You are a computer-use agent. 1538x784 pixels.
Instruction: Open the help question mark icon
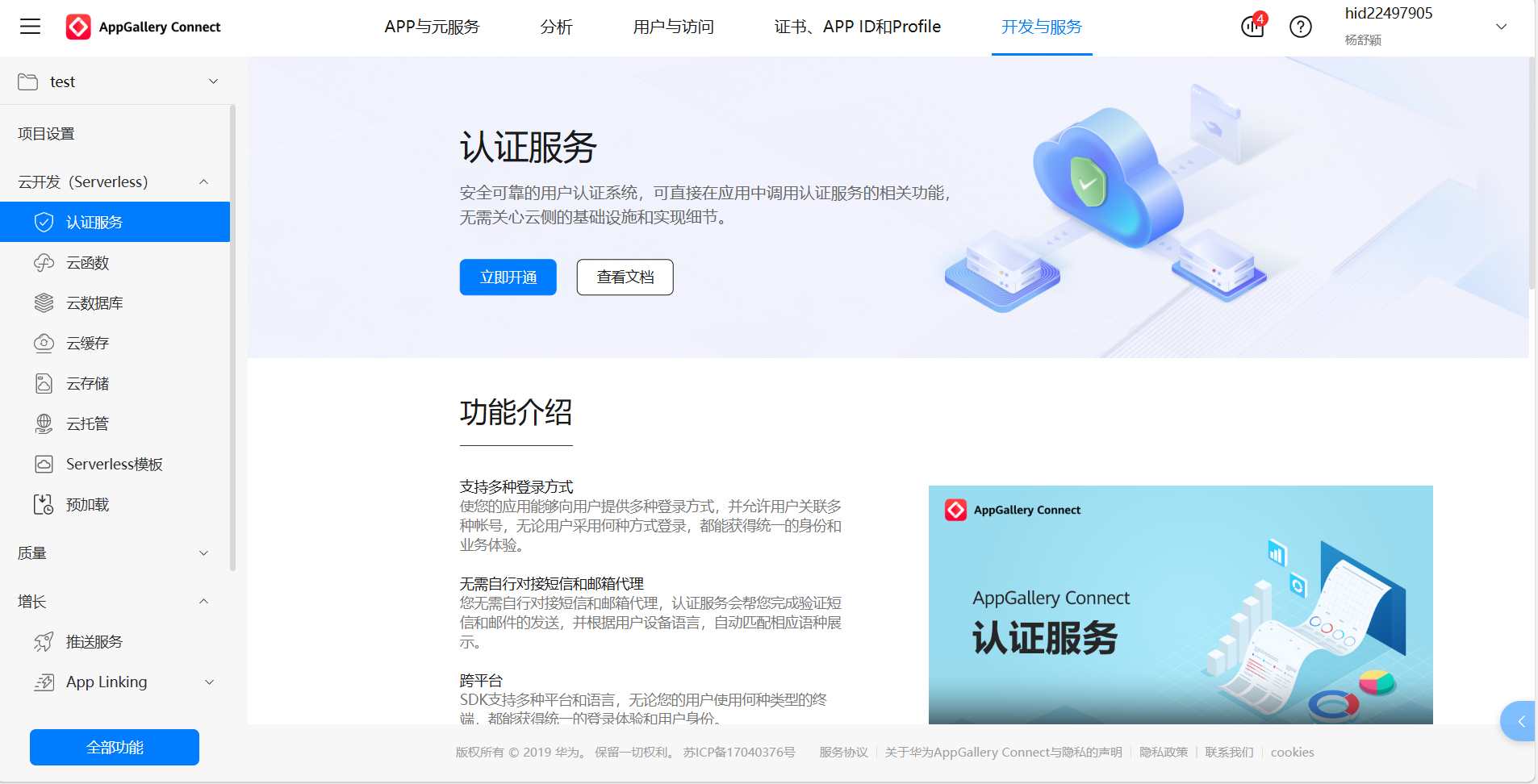[x=1300, y=27]
